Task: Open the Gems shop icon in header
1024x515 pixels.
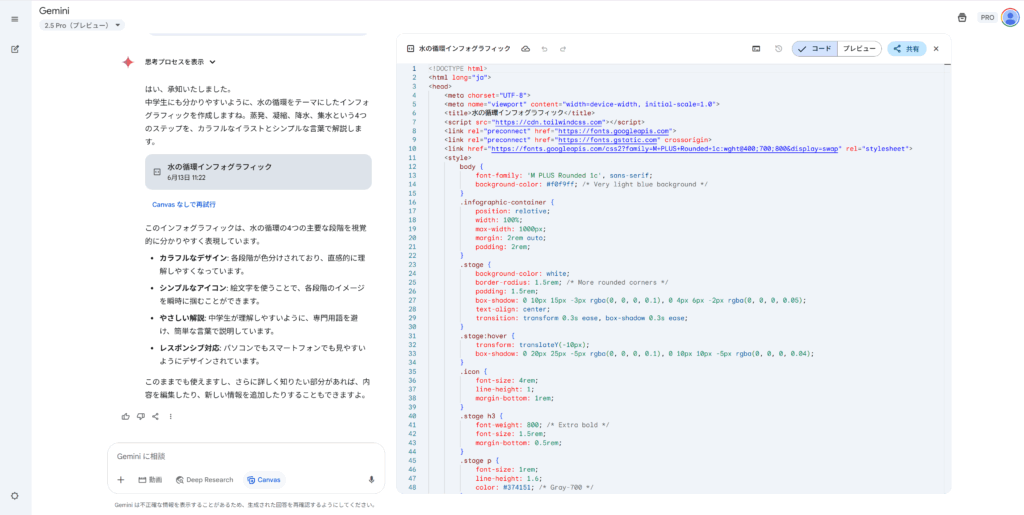Action: (x=962, y=18)
